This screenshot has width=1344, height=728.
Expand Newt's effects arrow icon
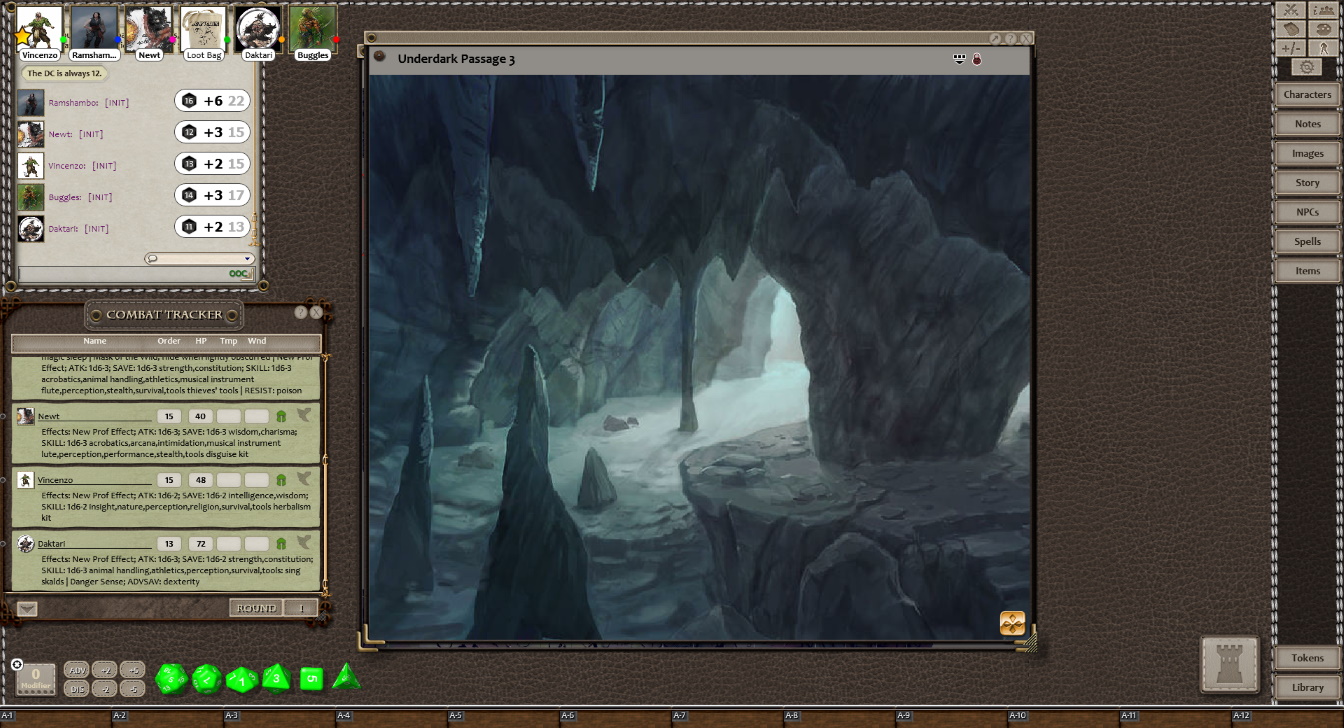click(x=304, y=415)
